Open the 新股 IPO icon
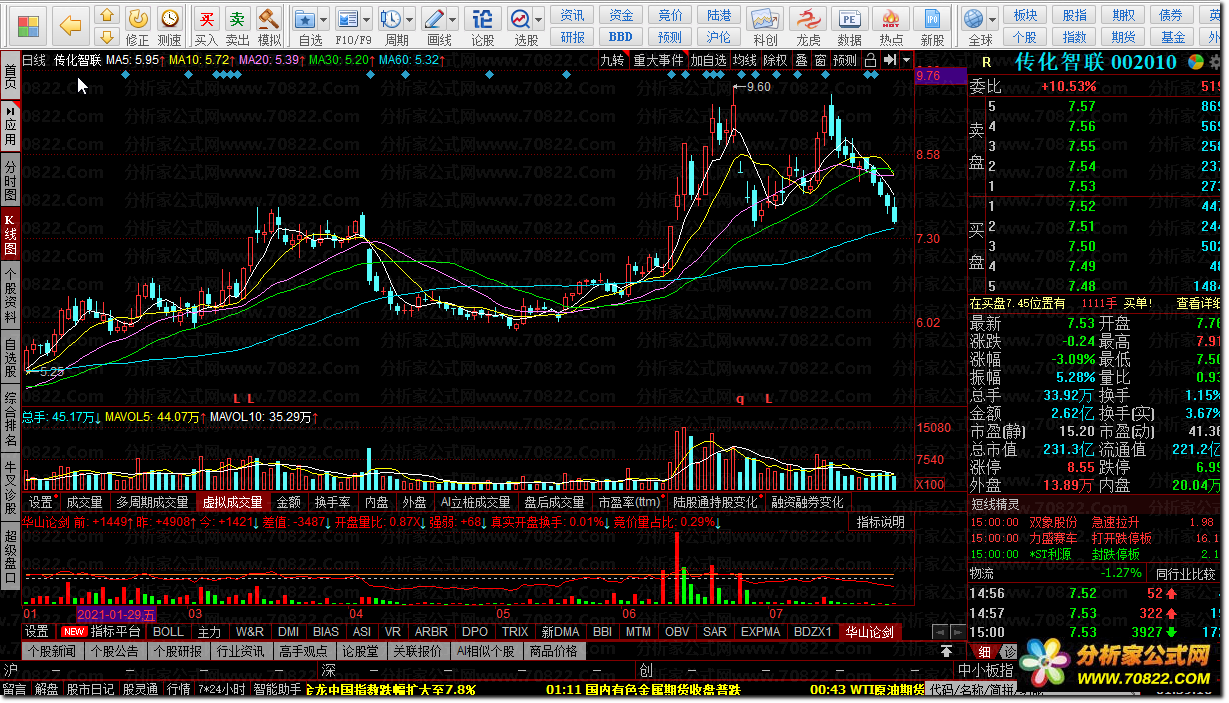The width and height of the screenshot is (1229, 703). 932,18
